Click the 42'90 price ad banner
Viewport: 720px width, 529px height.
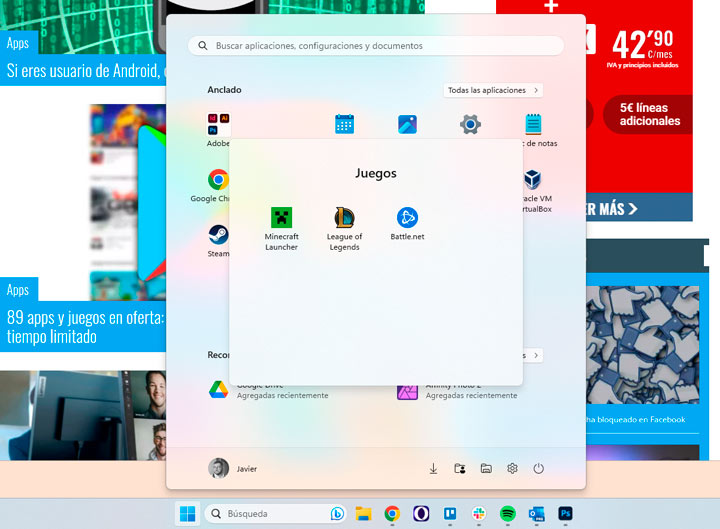[643, 48]
